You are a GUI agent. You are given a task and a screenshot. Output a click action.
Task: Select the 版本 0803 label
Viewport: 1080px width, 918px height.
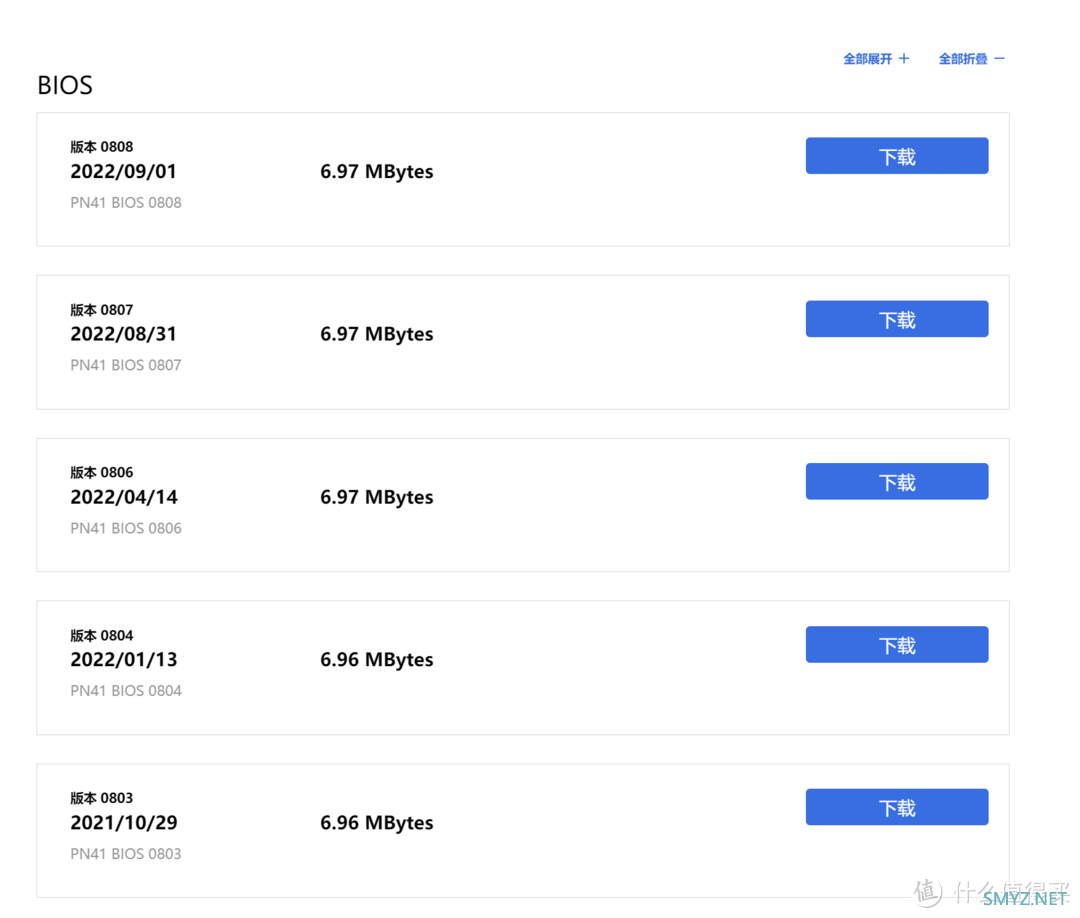click(x=101, y=798)
